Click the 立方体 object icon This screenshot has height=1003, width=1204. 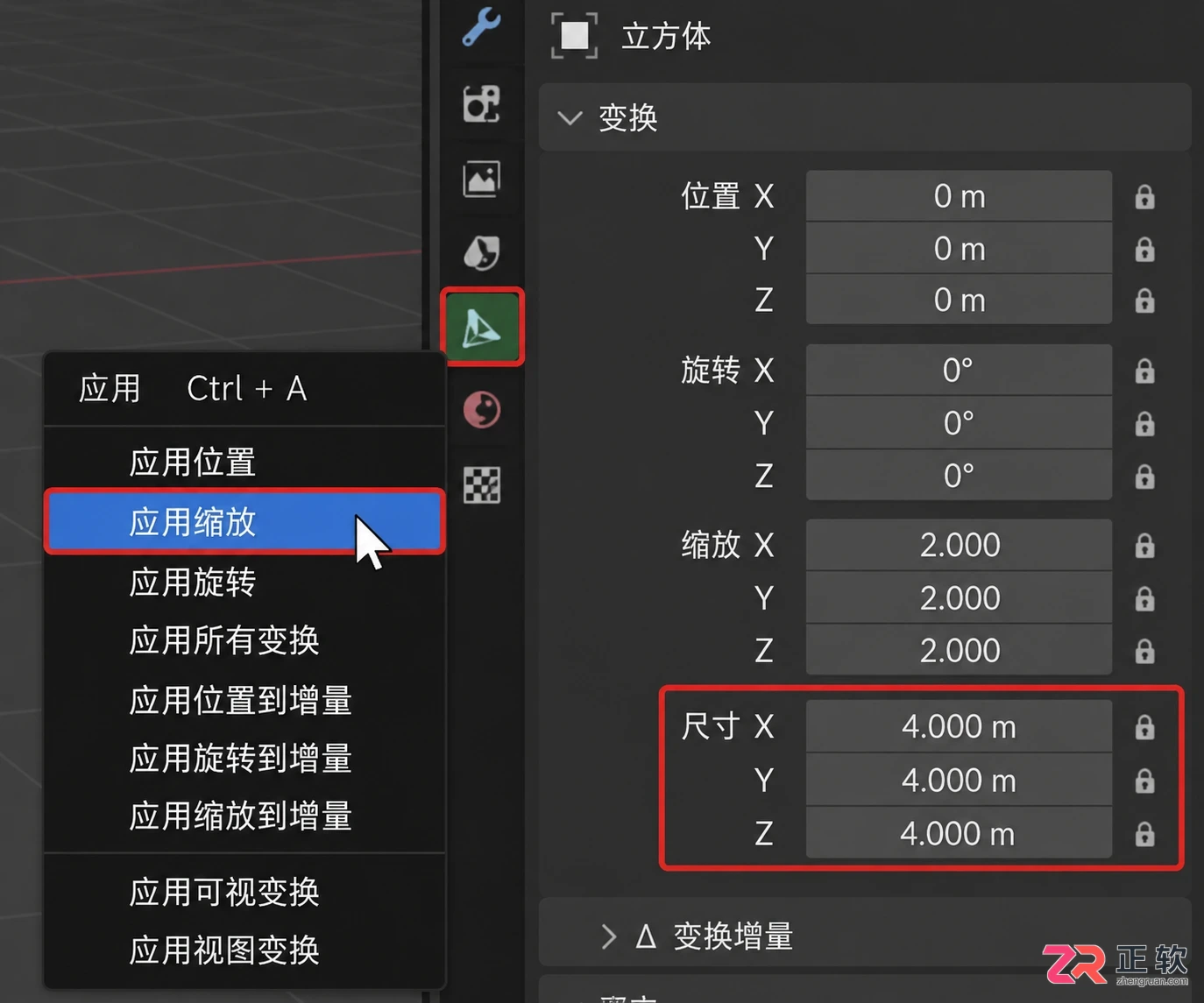(x=575, y=36)
